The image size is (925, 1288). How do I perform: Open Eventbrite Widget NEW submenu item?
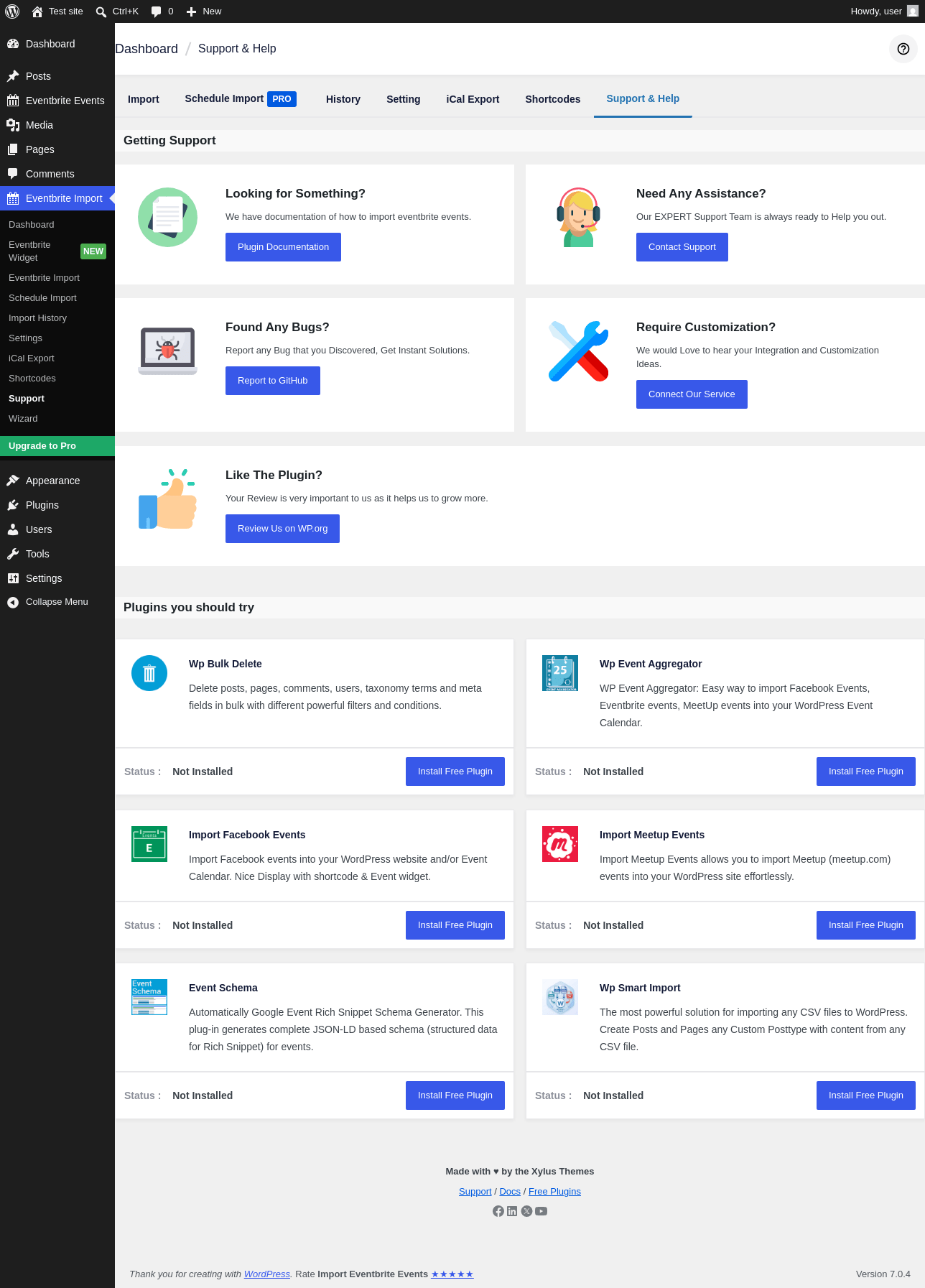pos(57,251)
